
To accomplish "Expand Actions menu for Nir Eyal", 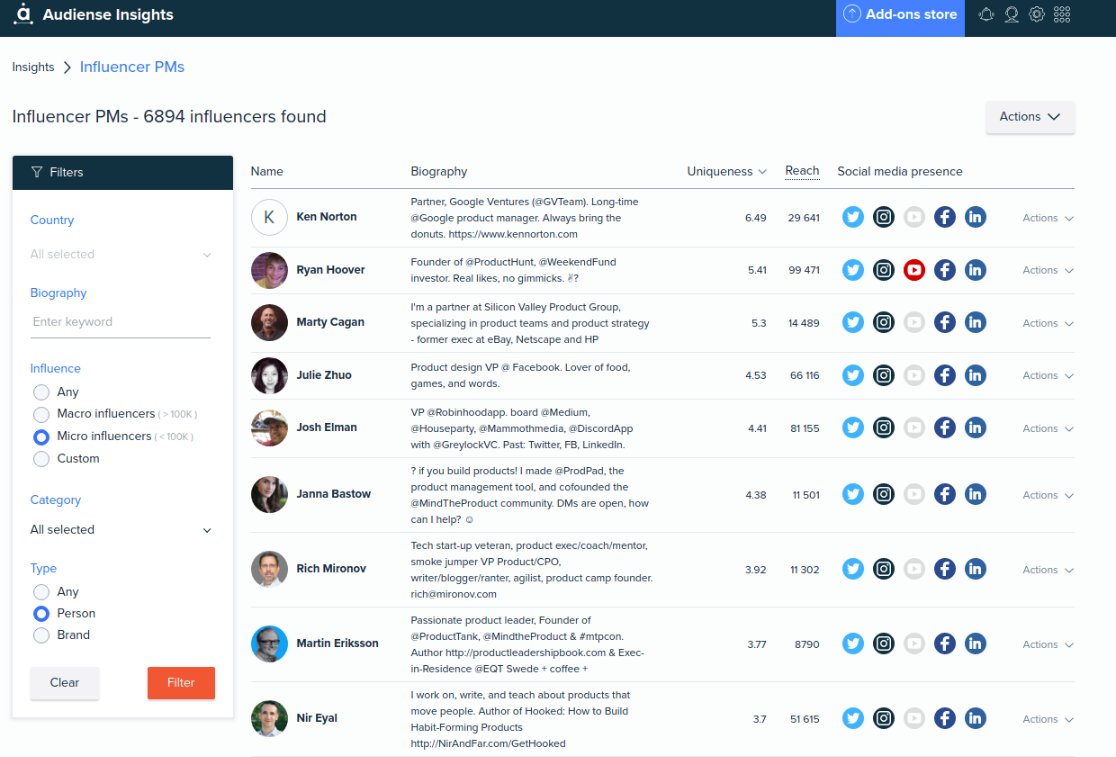I will (1048, 719).
